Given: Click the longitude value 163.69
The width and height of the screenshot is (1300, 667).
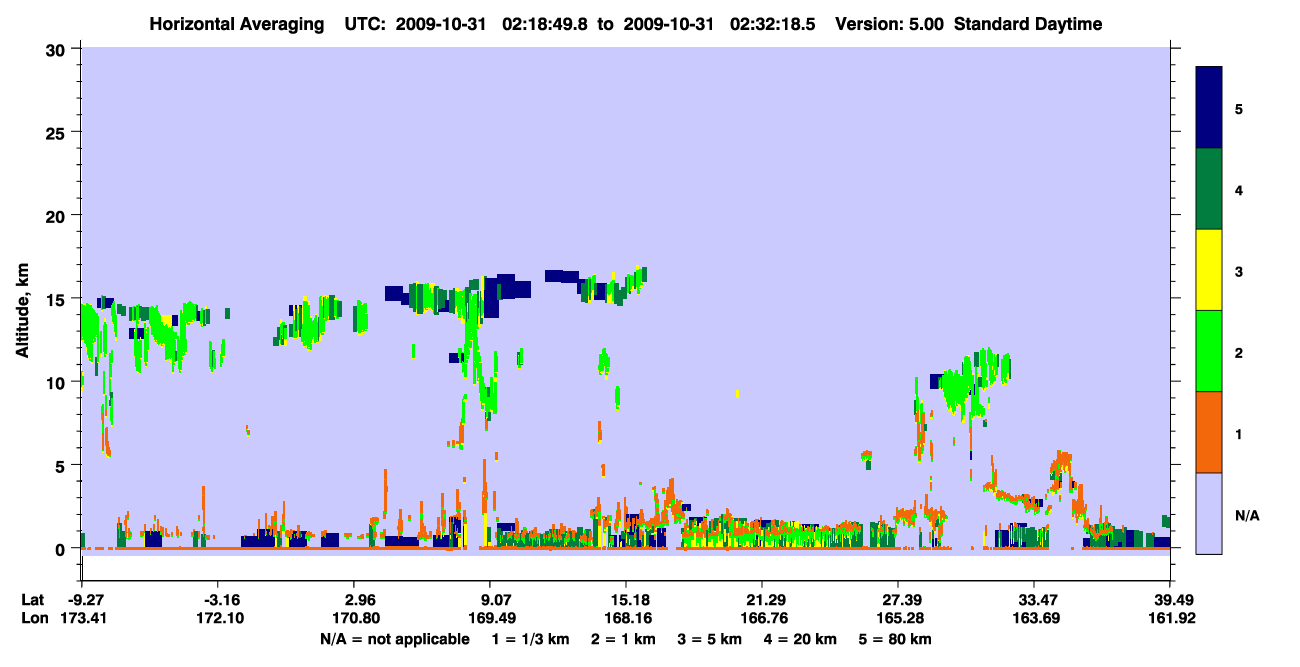Looking at the screenshot, I should tap(1034, 619).
